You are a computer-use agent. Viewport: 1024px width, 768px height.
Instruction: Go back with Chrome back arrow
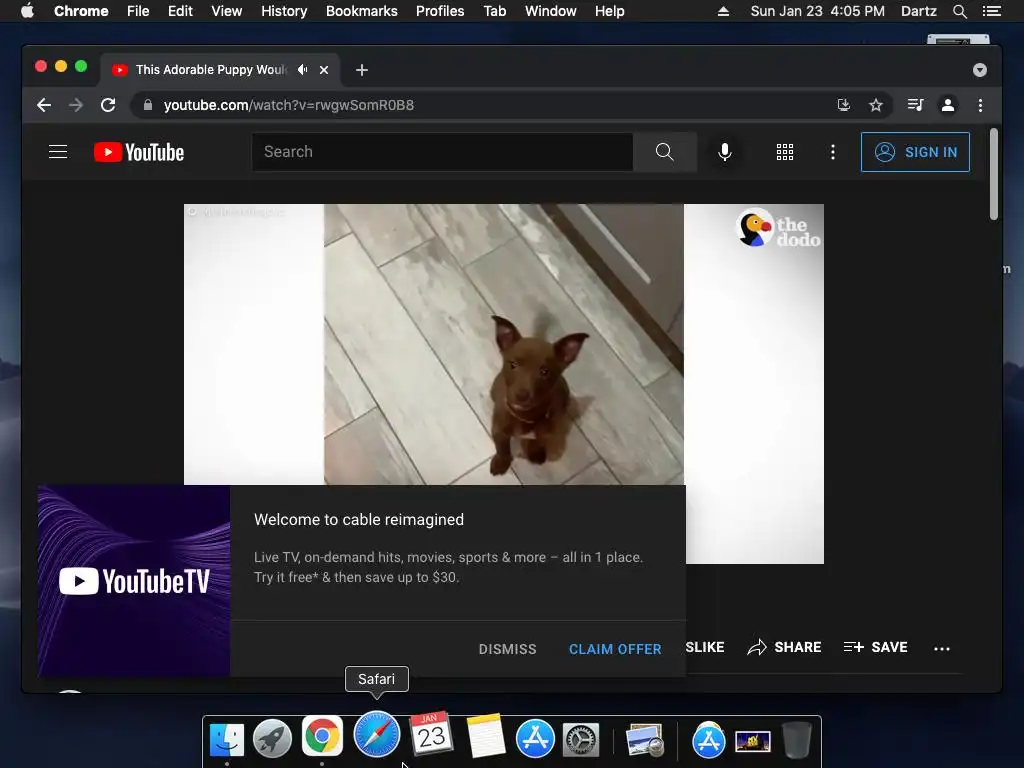coord(44,105)
